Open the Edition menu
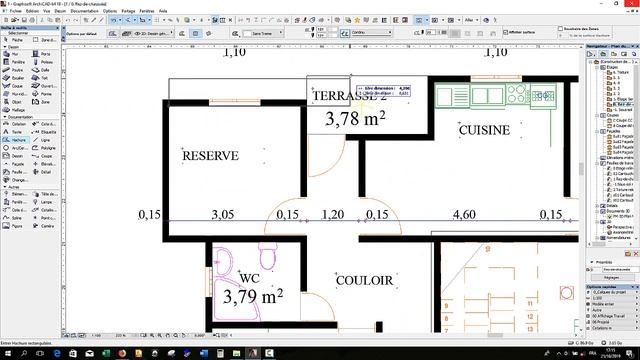 32,11
